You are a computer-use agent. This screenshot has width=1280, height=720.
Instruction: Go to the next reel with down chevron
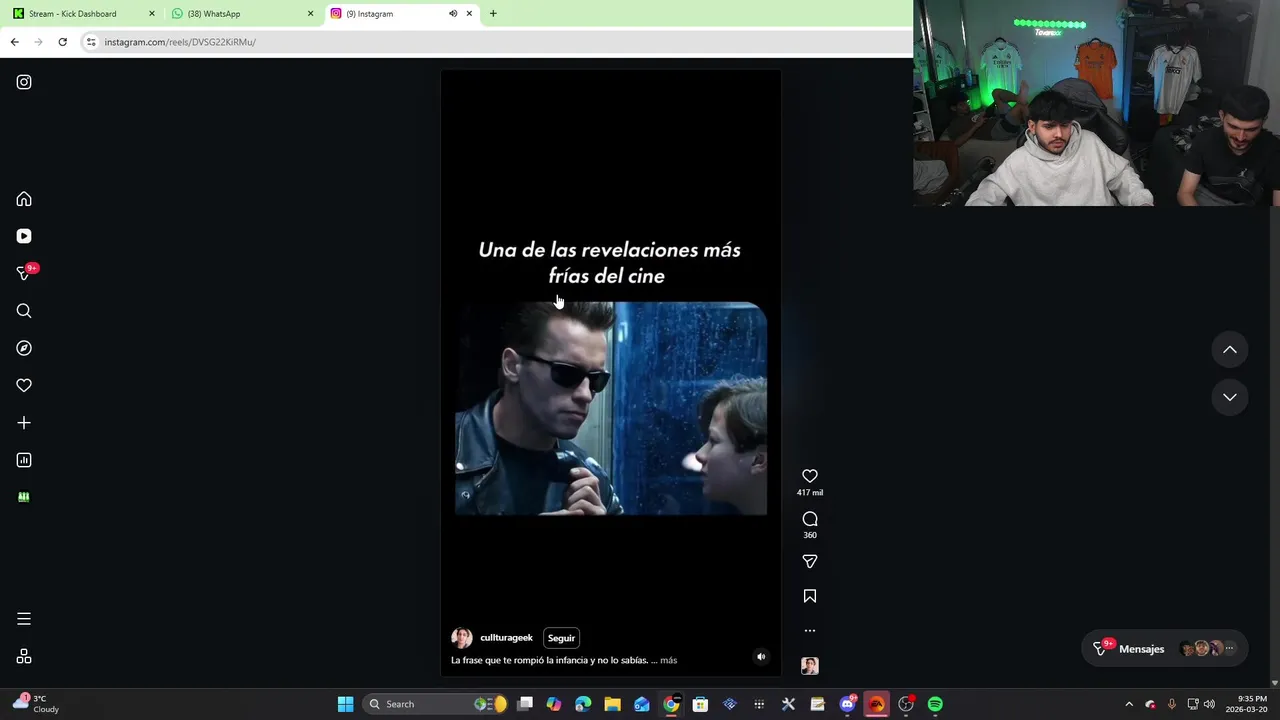pyautogui.click(x=1230, y=397)
